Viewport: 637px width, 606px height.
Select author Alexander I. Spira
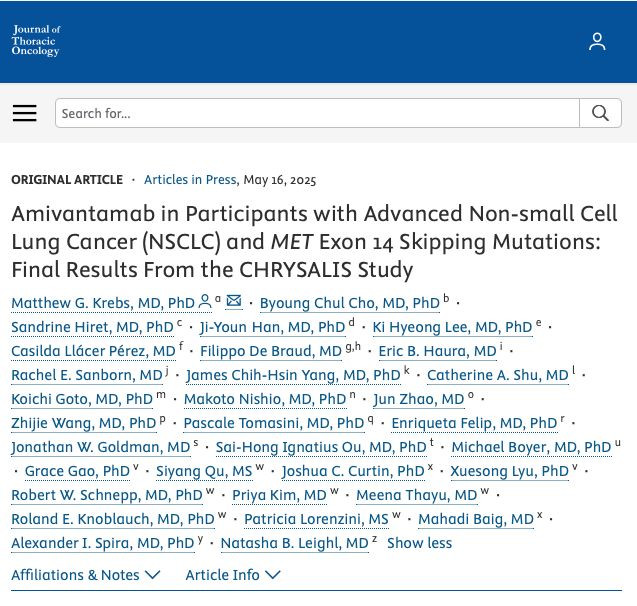pos(103,543)
